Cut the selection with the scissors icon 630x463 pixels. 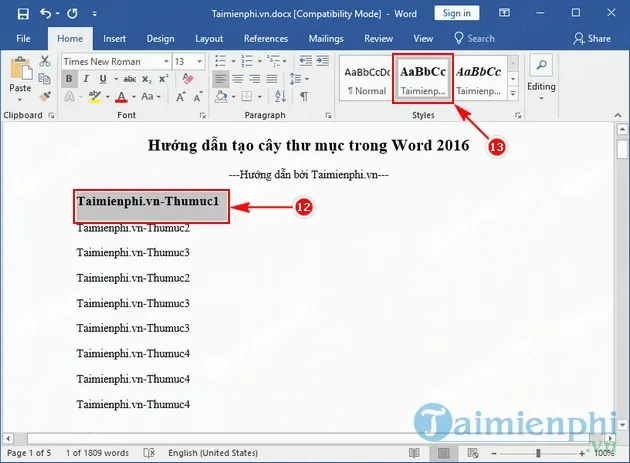point(45,61)
